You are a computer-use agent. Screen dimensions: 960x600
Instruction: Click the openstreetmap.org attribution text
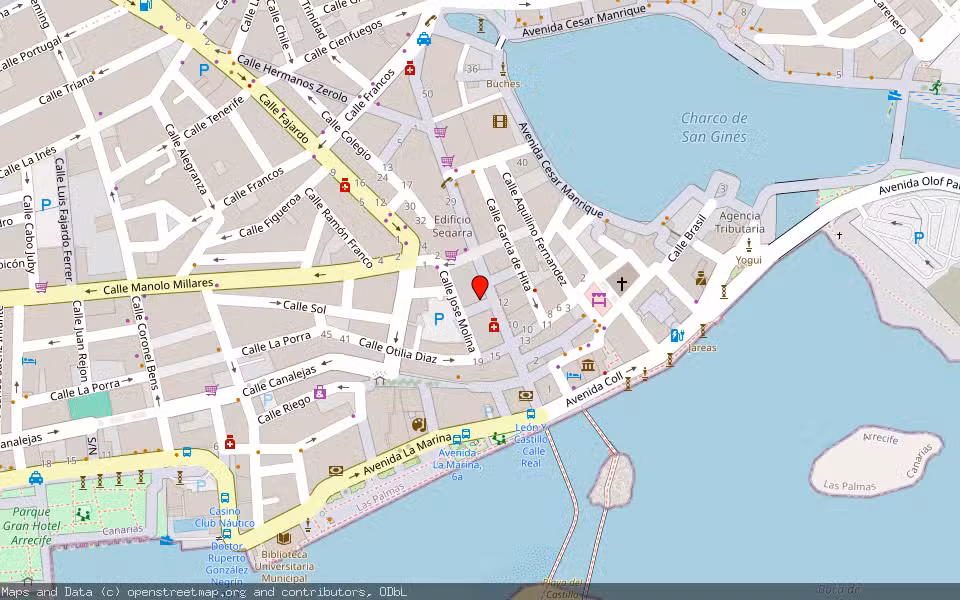186,592
